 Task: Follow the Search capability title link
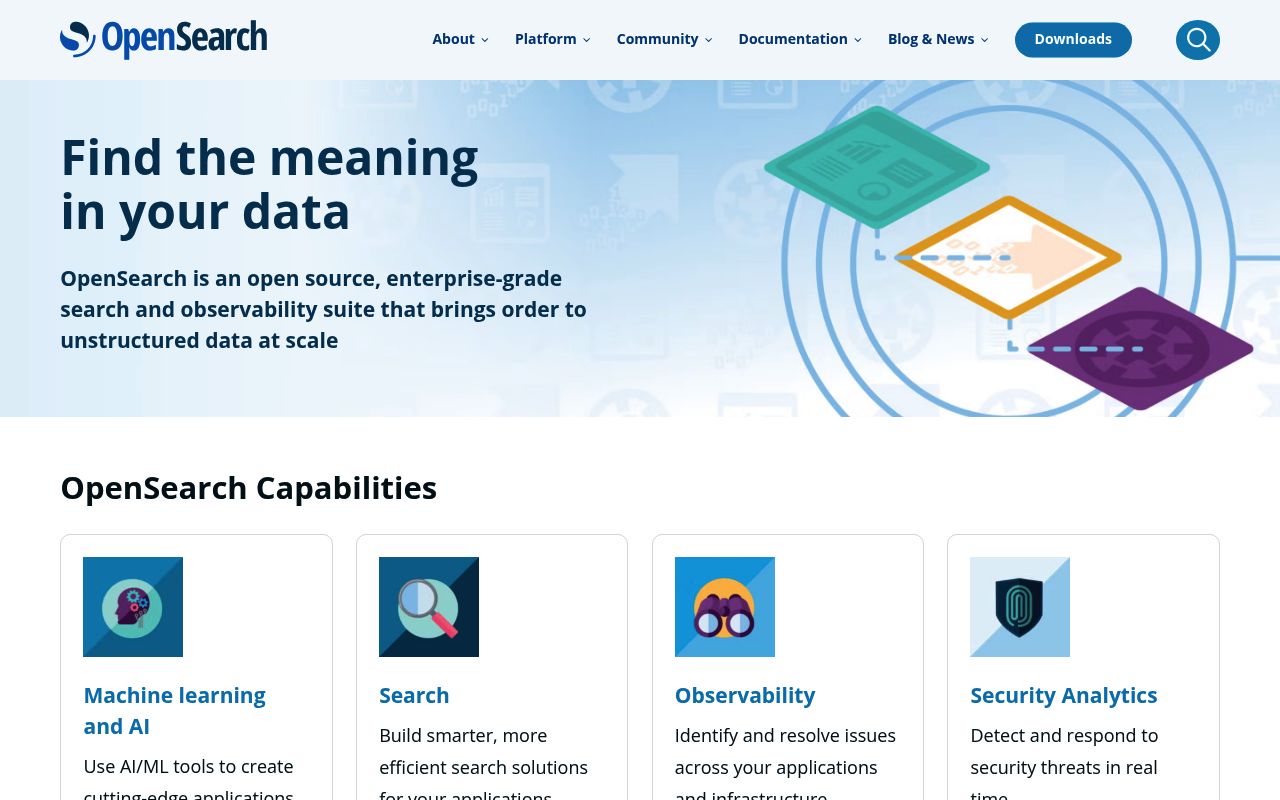(x=414, y=695)
